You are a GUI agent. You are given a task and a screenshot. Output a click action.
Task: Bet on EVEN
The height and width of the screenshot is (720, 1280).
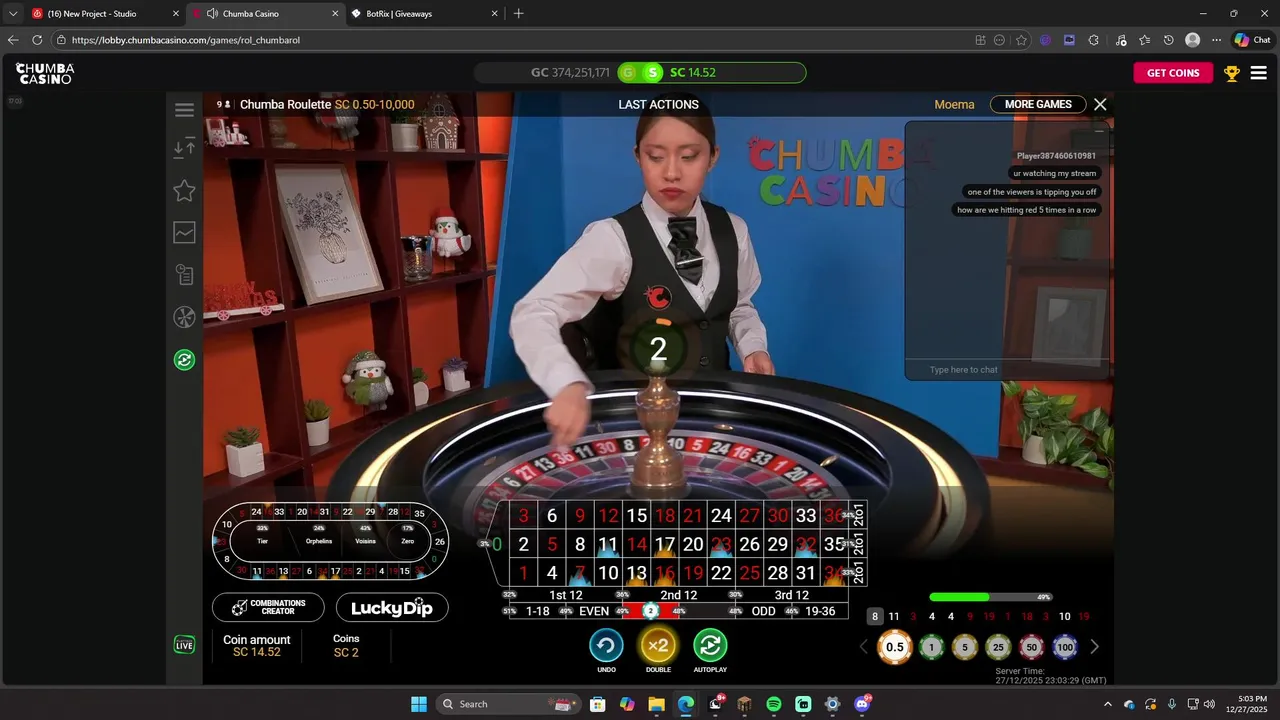coord(594,611)
